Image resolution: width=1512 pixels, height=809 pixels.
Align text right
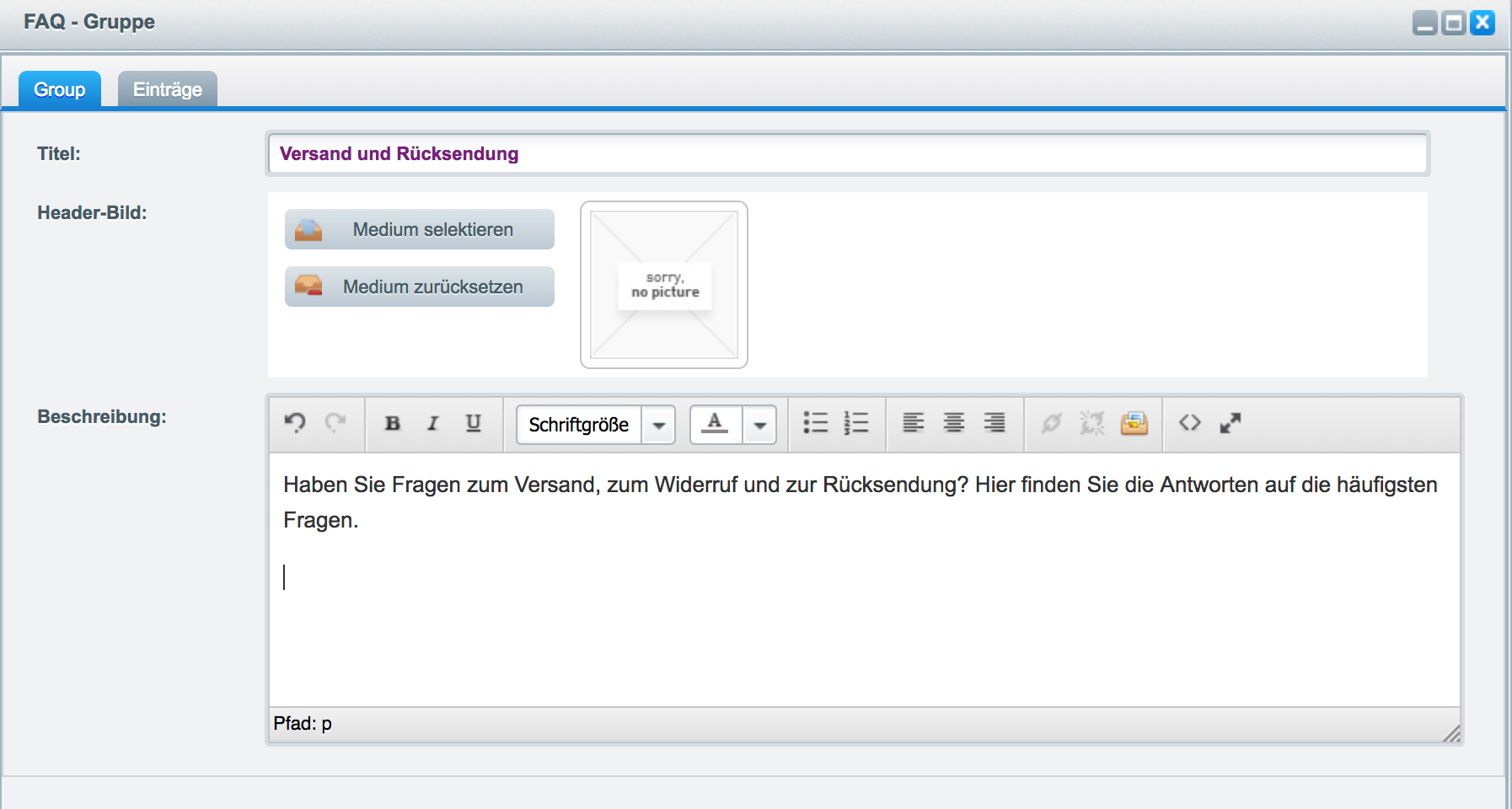pyautogui.click(x=995, y=423)
